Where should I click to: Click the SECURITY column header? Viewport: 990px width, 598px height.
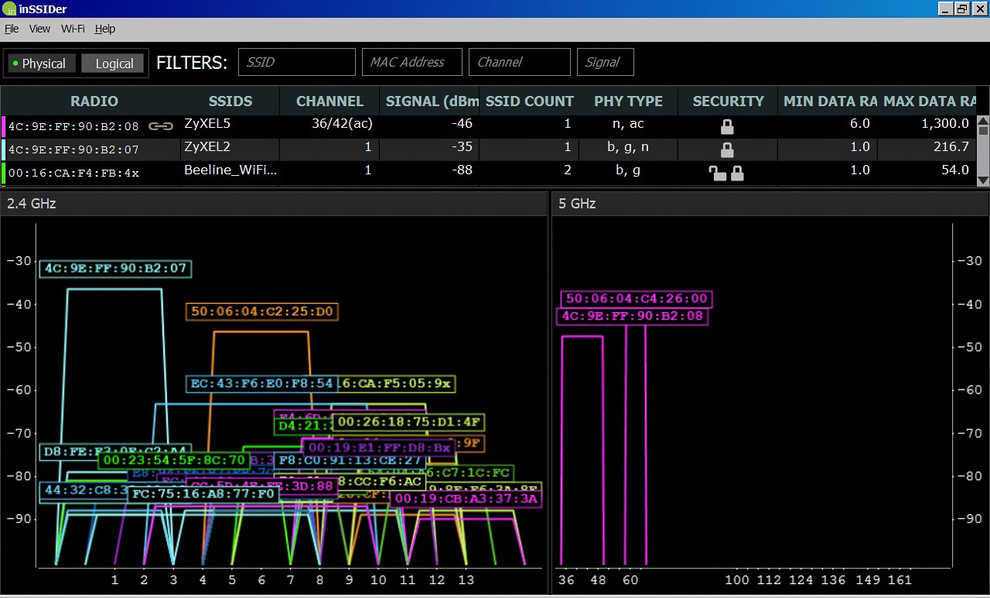tap(728, 101)
